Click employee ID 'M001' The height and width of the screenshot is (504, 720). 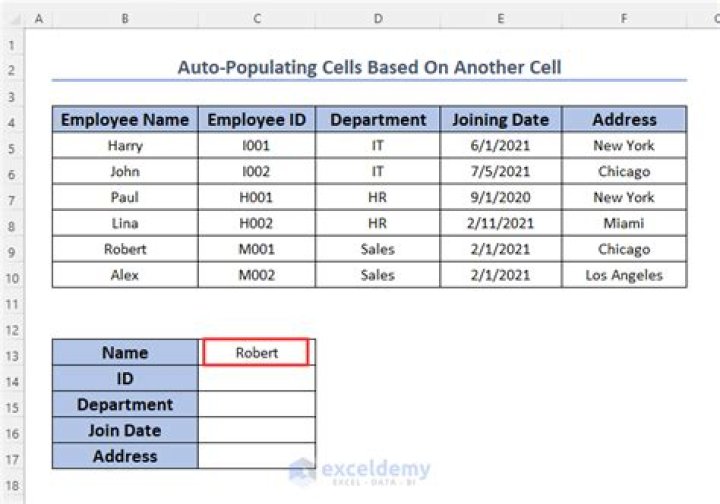(257, 249)
